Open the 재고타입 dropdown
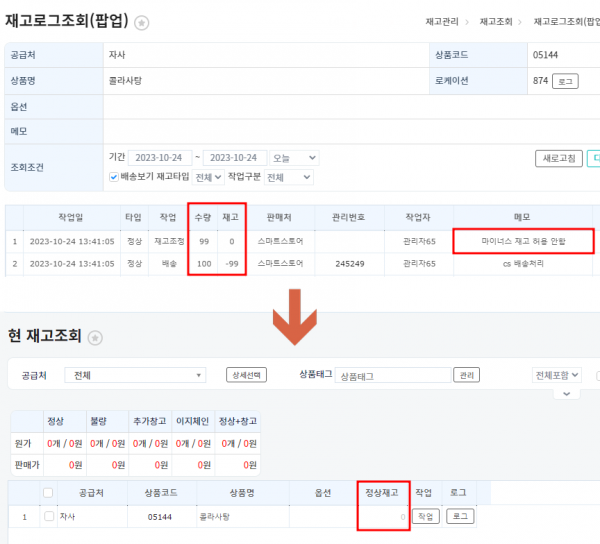The image size is (600, 544). click(x=206, y=177)
